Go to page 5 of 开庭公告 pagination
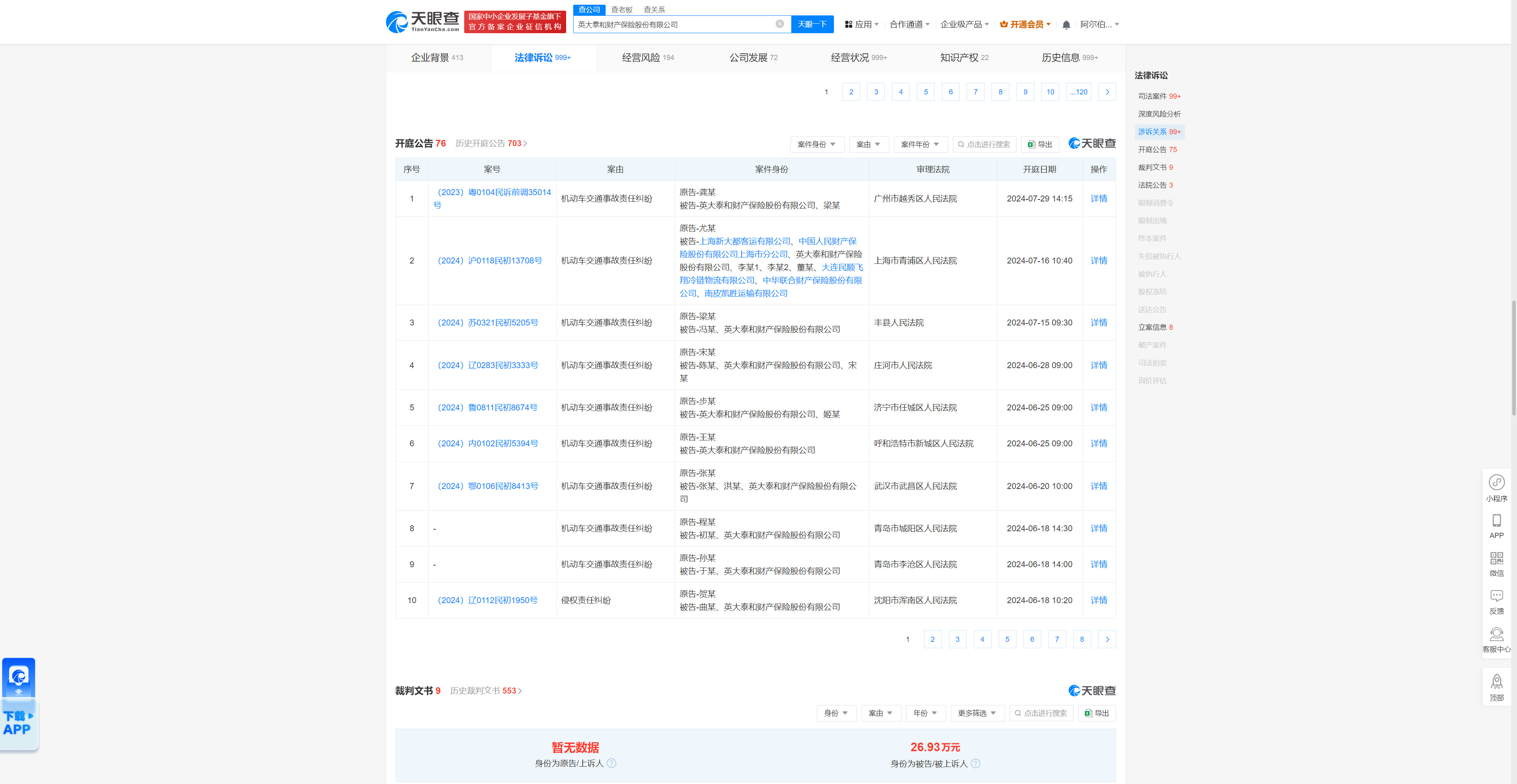Viewport: 1517px width, 784px height. click(1007, 639)
